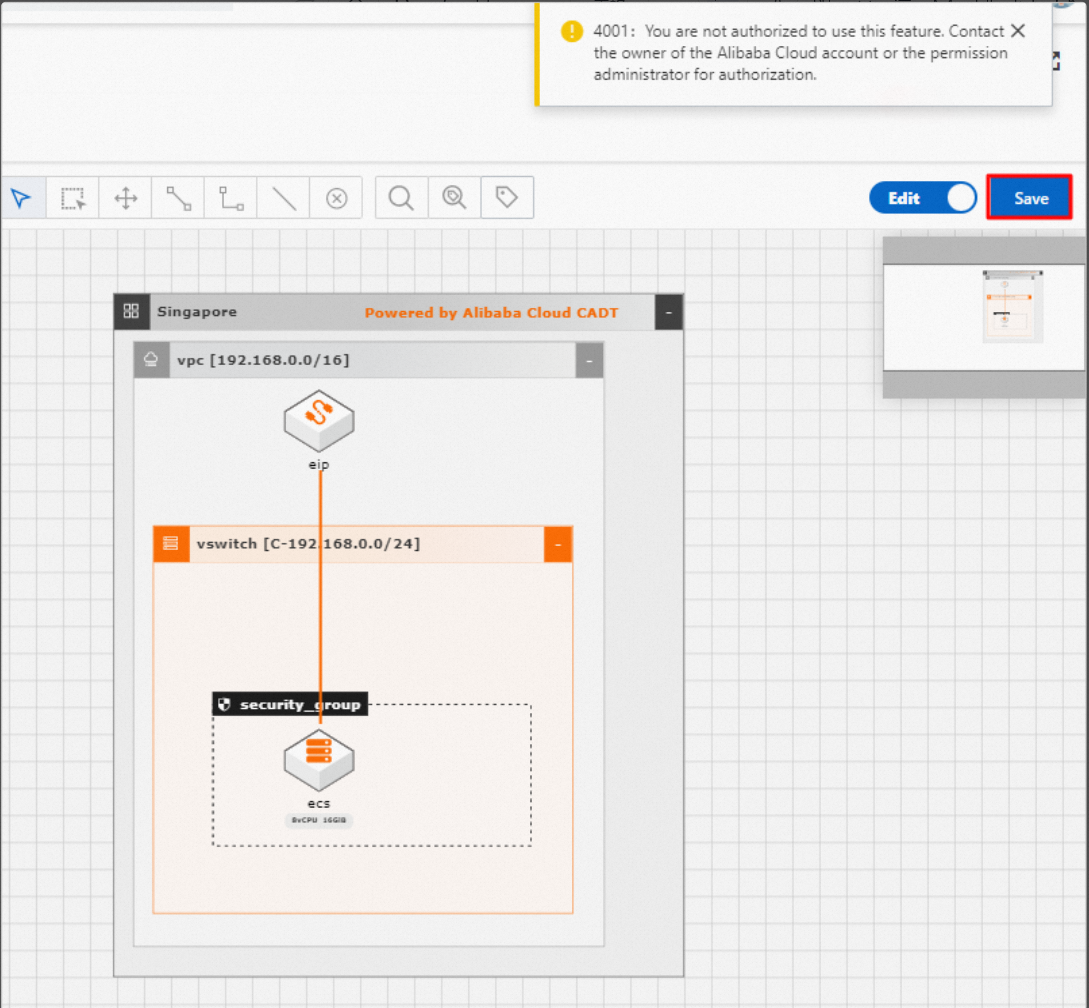Image resolution: width=1089 pixels, height=1008 pixels.
Task: Collapse the vpc container
Action: (589, 361)
